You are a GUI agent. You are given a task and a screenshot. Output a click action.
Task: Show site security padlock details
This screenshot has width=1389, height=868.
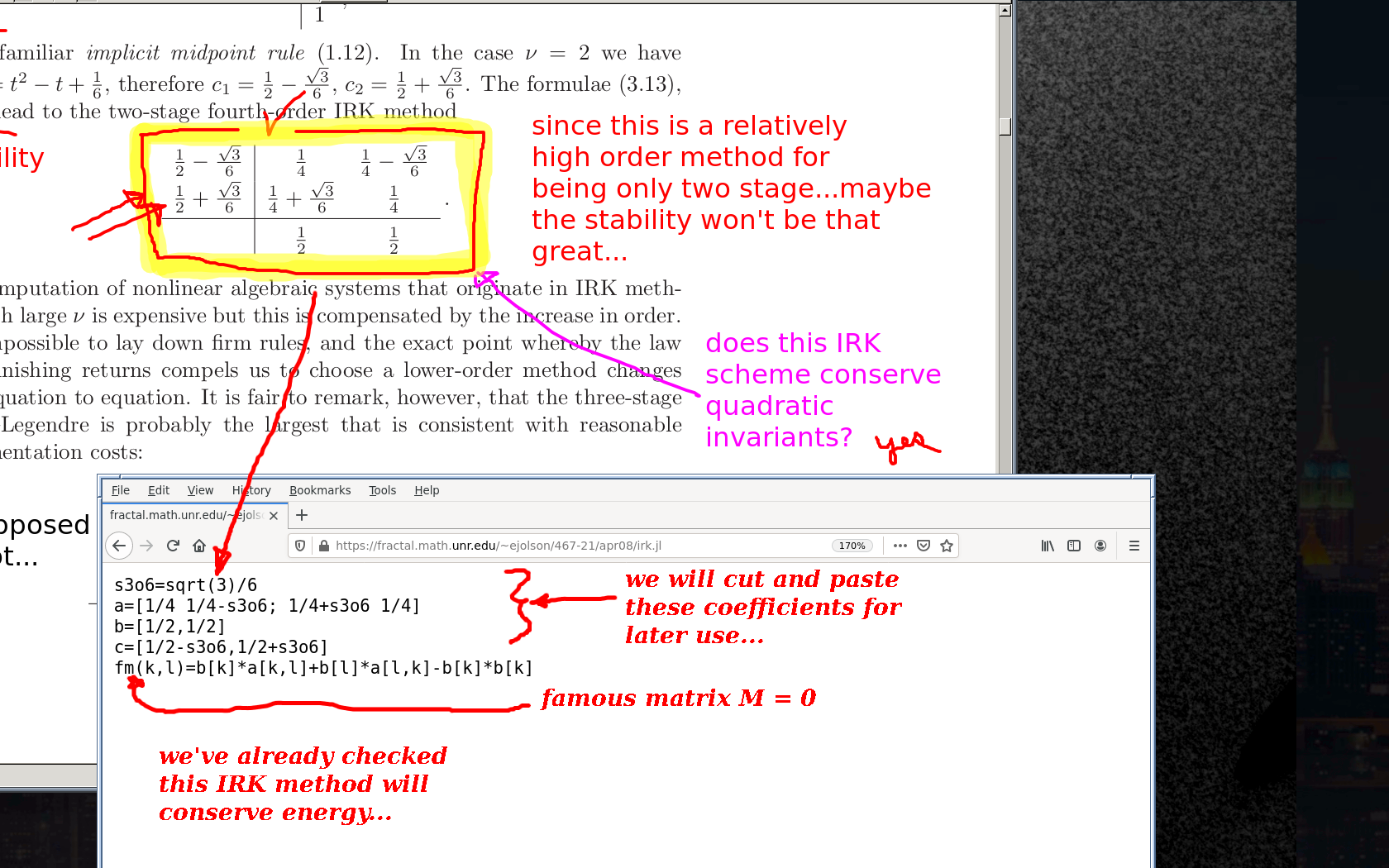pyautogui.click(x=324, y=546)
